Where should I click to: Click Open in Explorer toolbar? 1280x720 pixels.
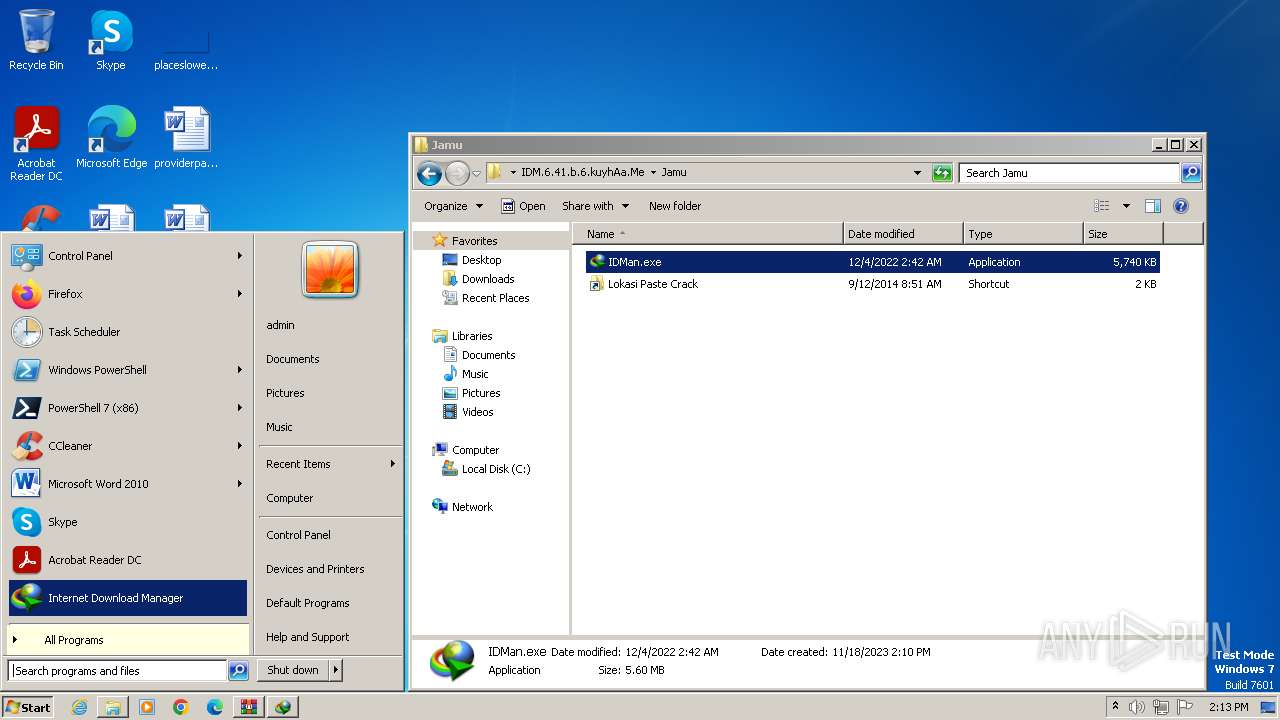click(523, 206)
